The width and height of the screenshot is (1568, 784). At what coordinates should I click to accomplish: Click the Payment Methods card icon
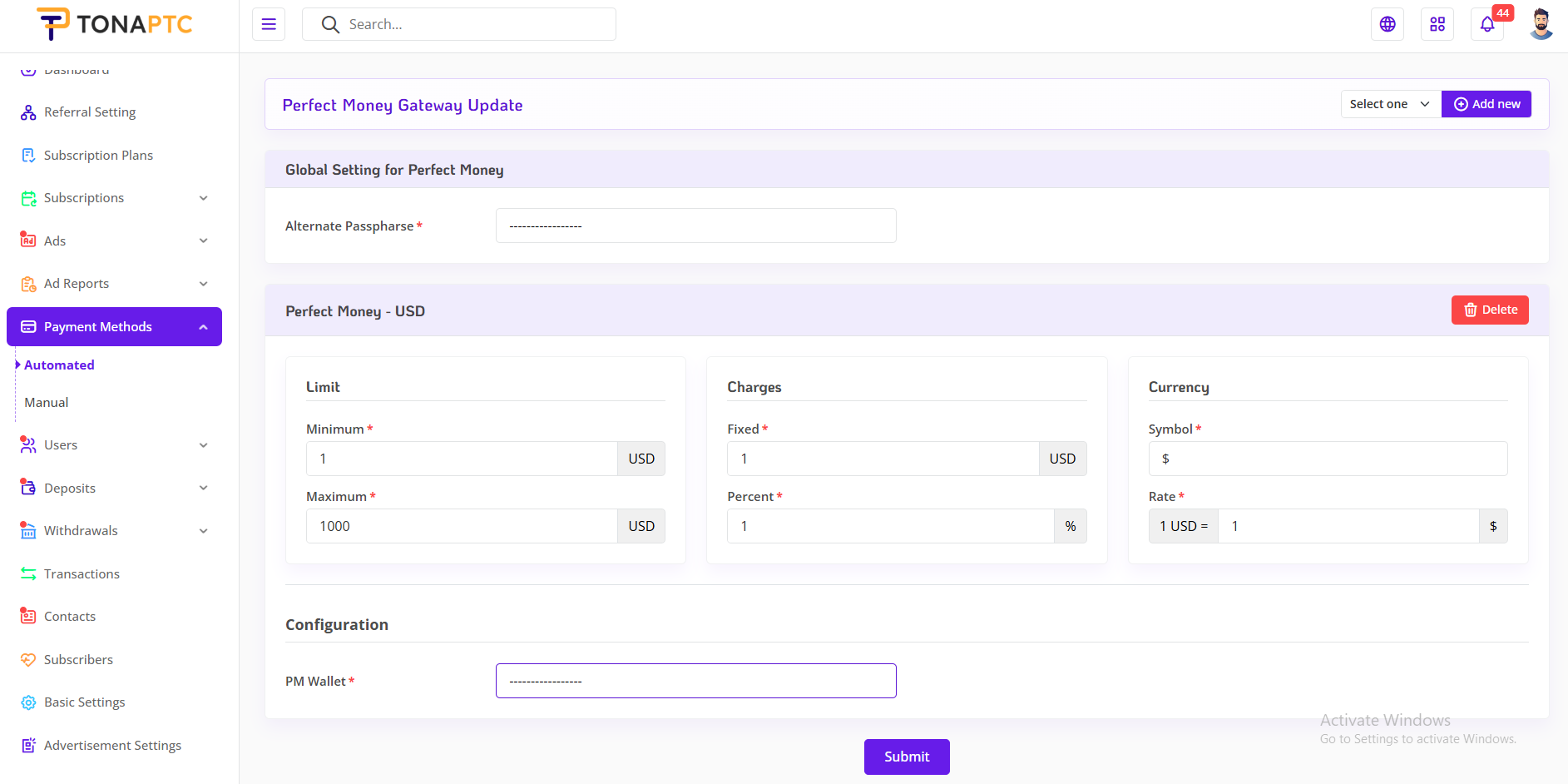(28, 327)
